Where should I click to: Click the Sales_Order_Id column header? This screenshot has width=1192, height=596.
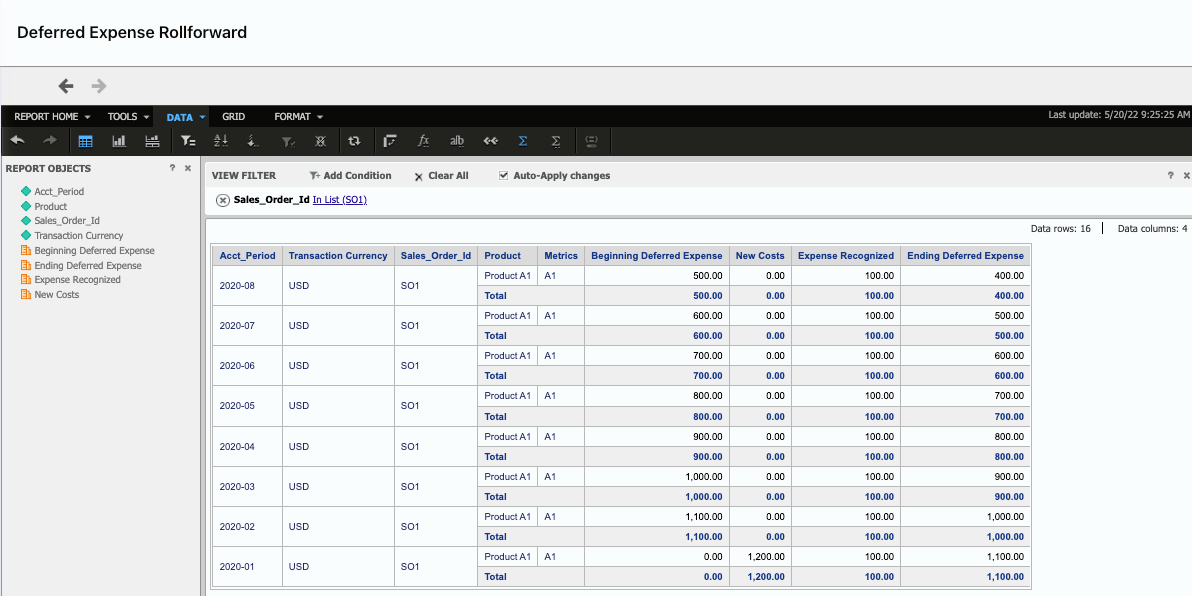pos(436,255)
